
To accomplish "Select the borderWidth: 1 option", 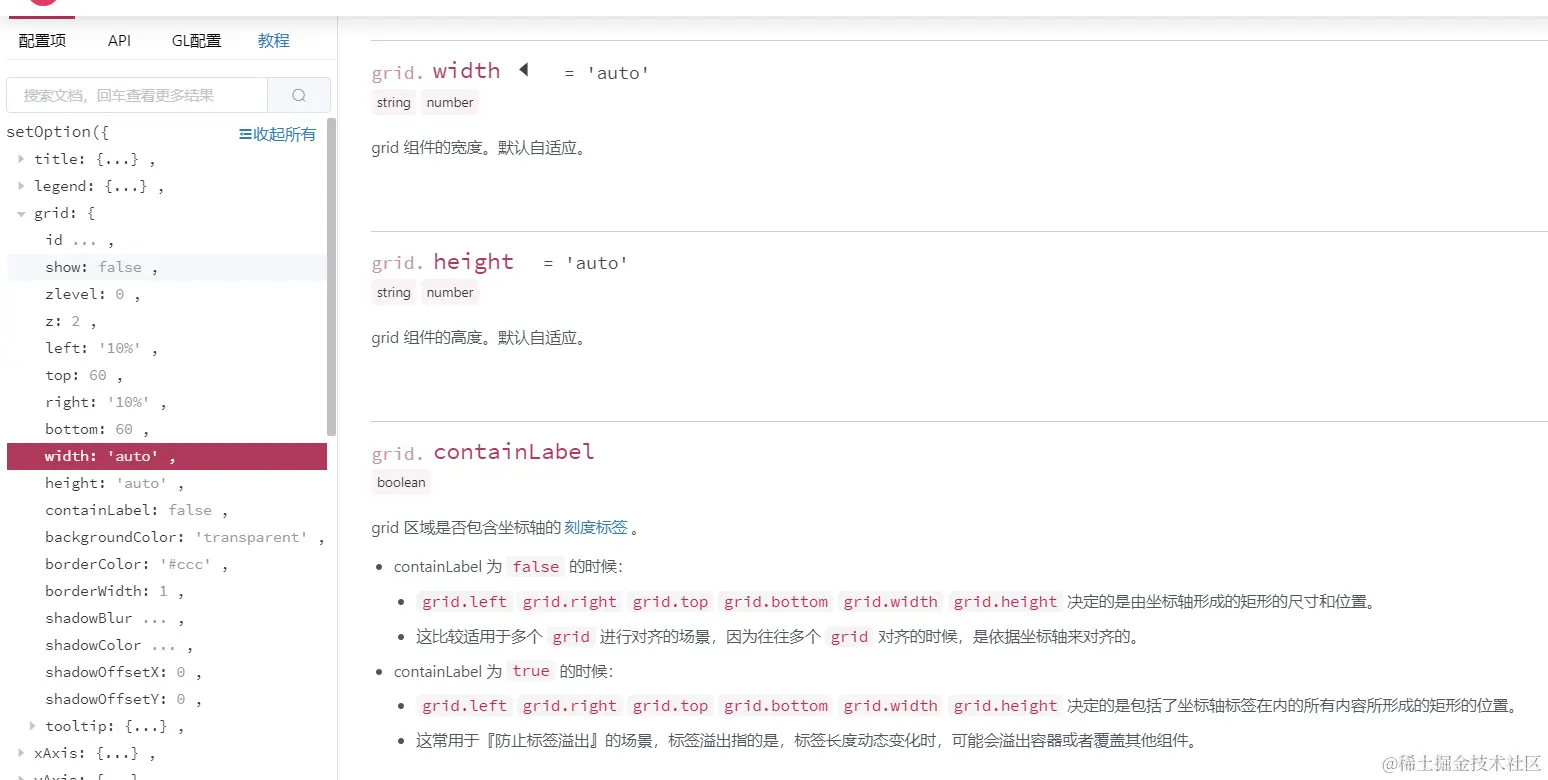I will [x=167, y=591].
